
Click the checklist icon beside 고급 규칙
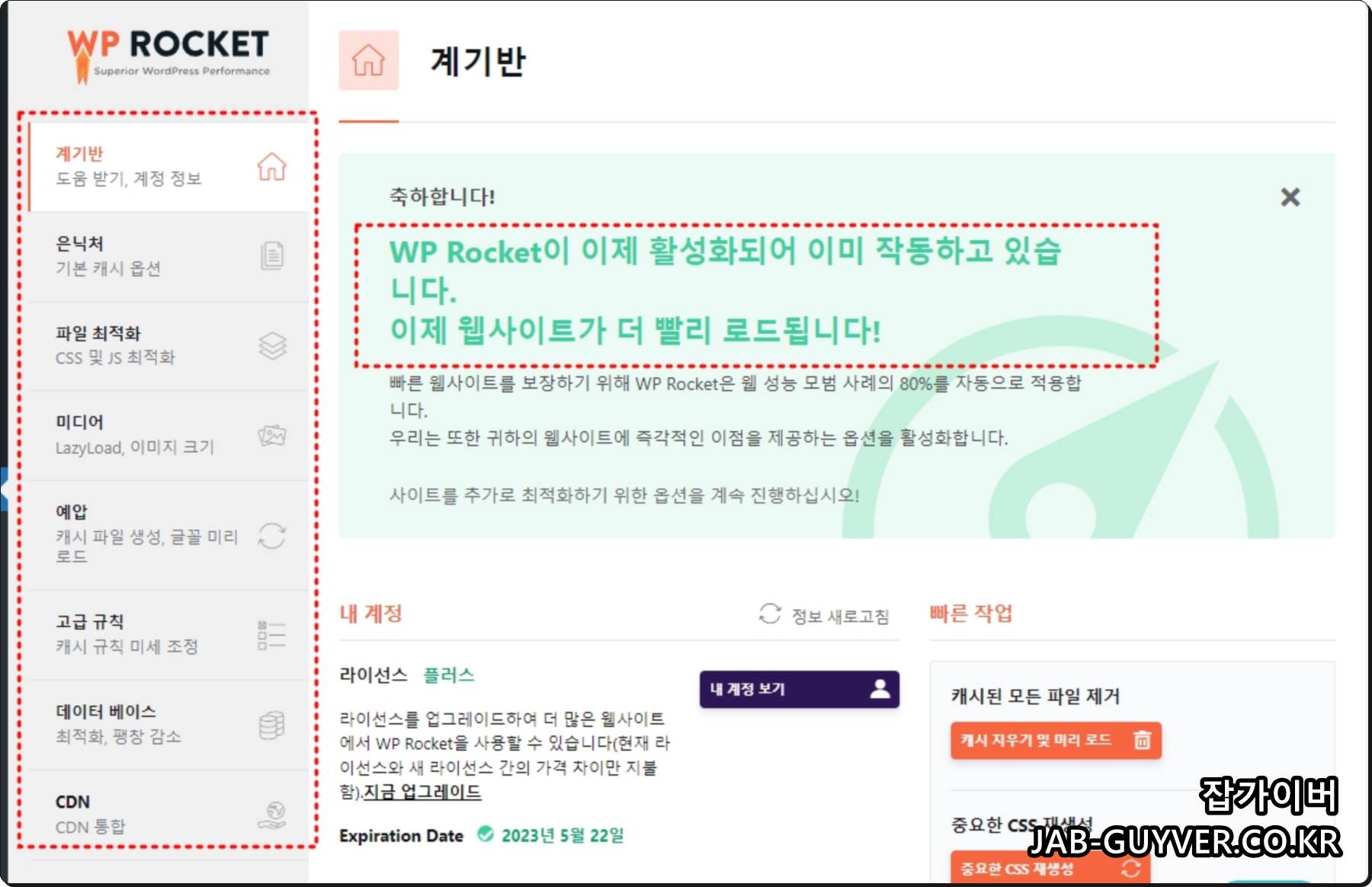pyautogui.click(x=272, y=635)
